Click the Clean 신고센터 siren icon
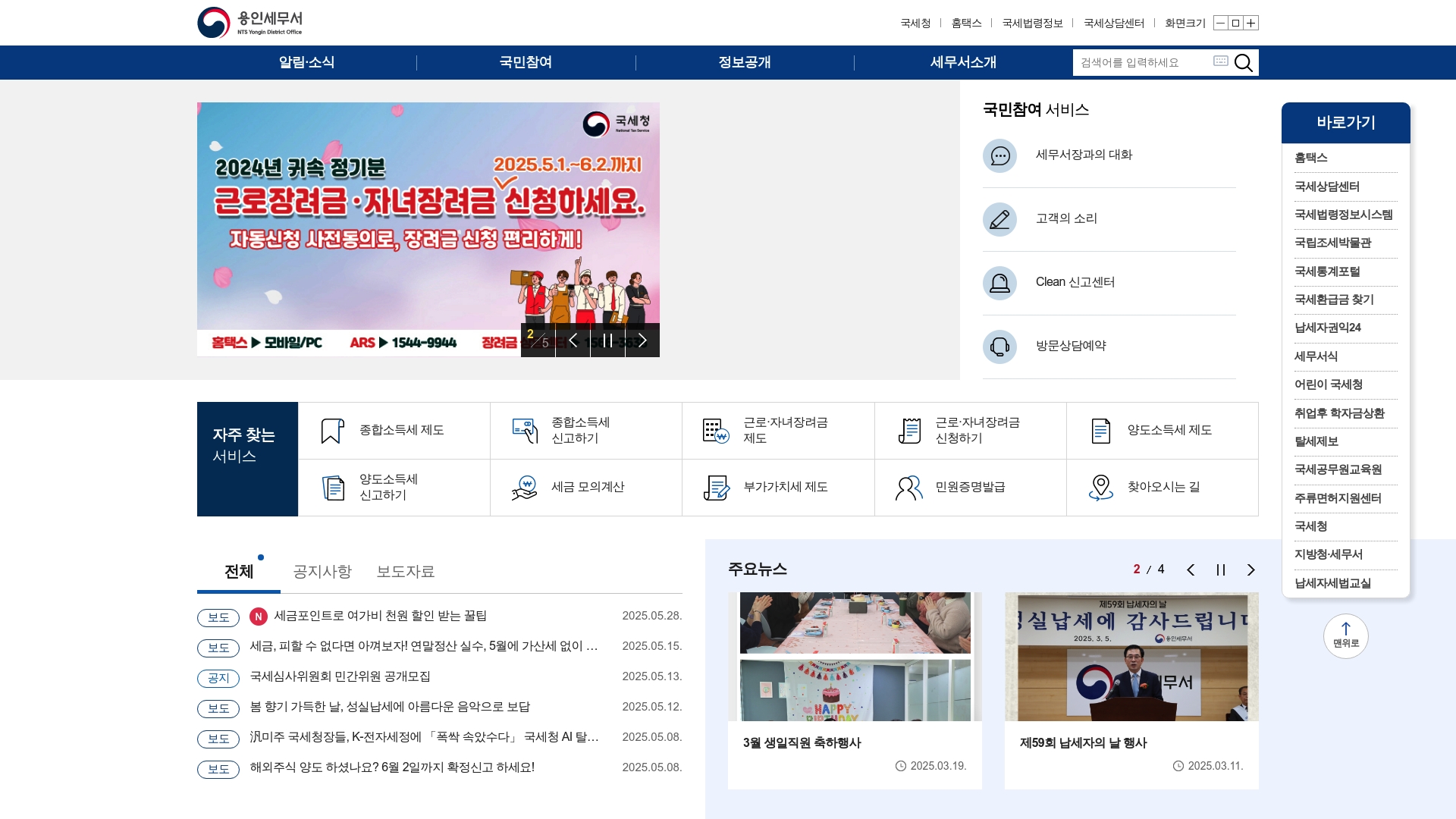Viewport: 1456px width, 819px height. [999, 283]
